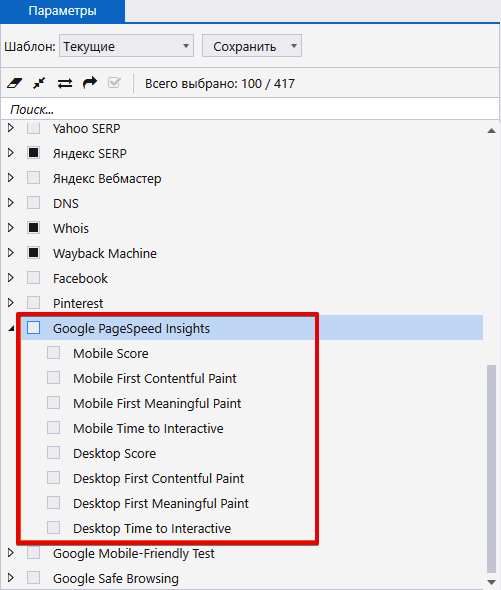Viewport: 501px width, 590px height.
Task: Switch to the Параметры tab
Action: point(62,11)
